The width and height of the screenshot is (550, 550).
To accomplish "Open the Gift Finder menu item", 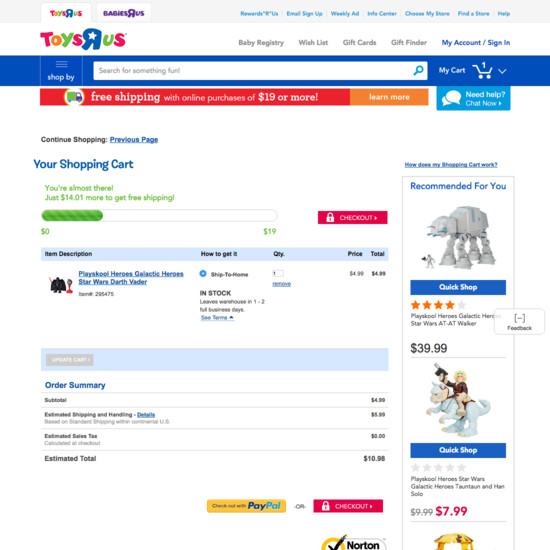I will pos(409,43).
